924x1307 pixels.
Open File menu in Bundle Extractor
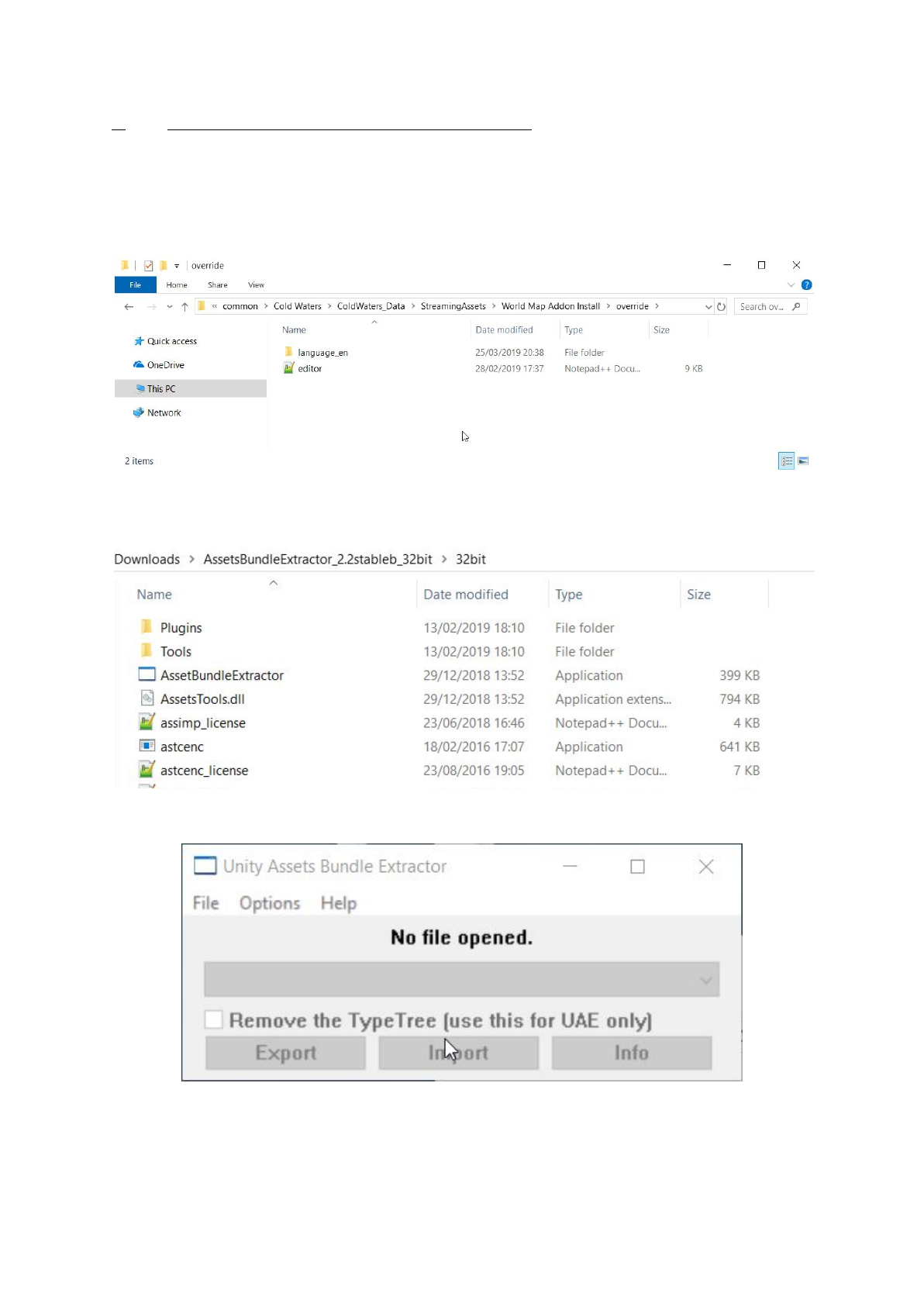pyautogui.click(x=206, y=903)
